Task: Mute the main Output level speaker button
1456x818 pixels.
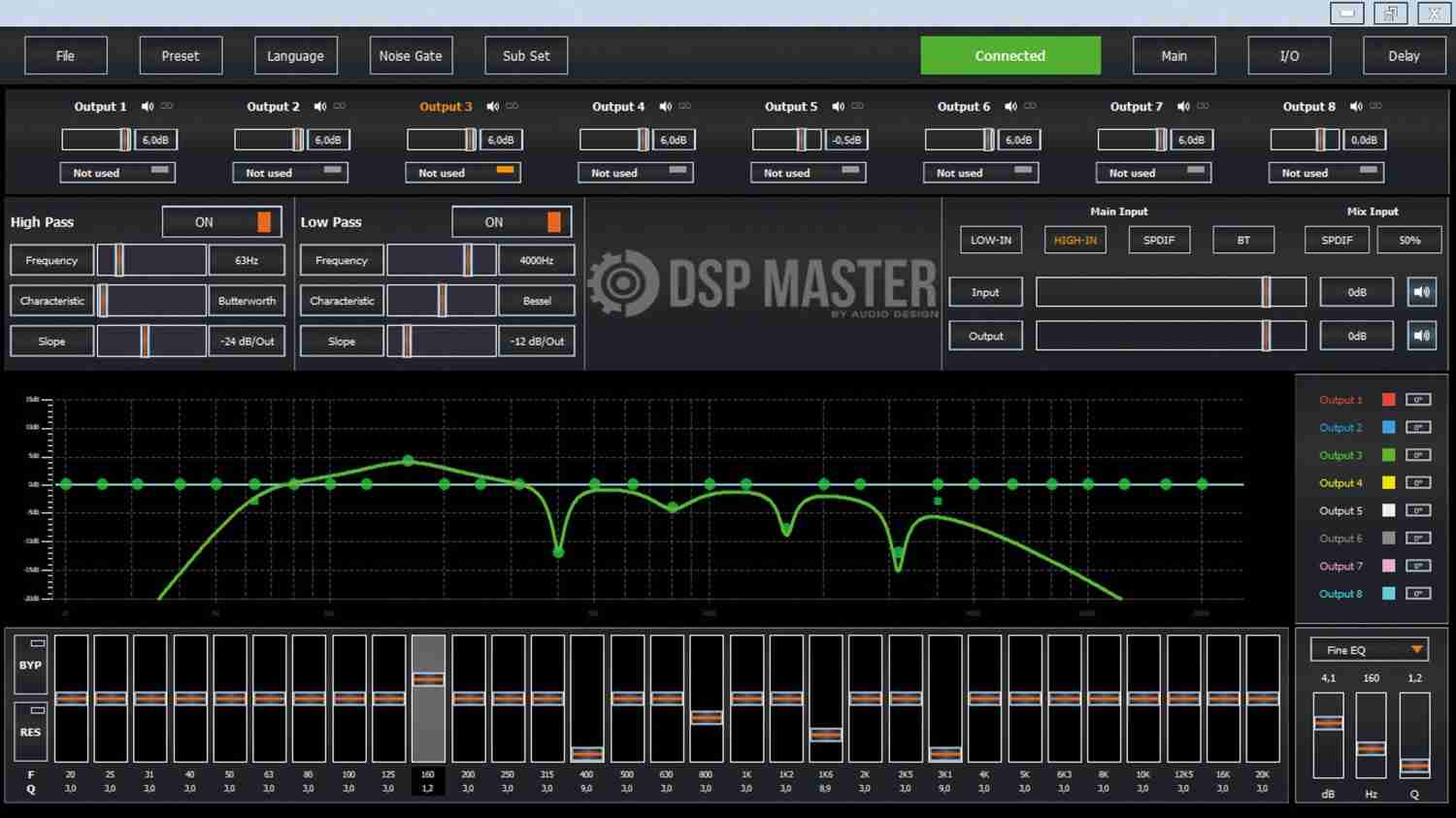Action: coord(1422,336)
